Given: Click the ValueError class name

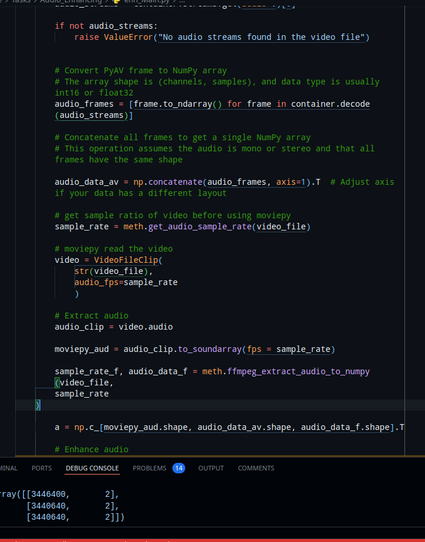Looking at the screenshot, I should (x=128, y=37).
